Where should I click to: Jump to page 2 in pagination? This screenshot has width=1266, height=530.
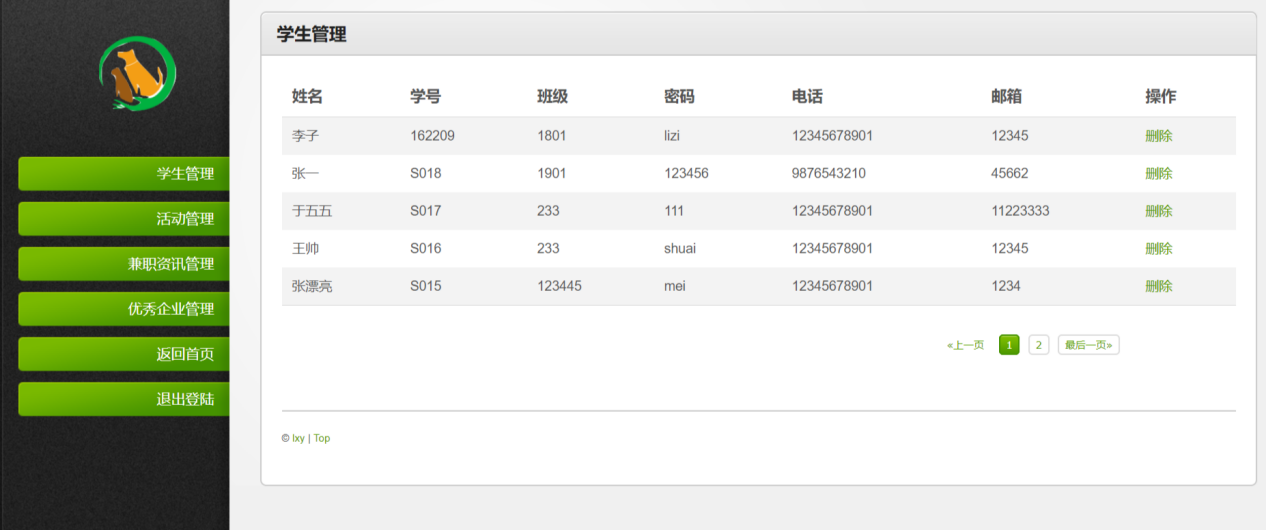tap(1039, 345)
